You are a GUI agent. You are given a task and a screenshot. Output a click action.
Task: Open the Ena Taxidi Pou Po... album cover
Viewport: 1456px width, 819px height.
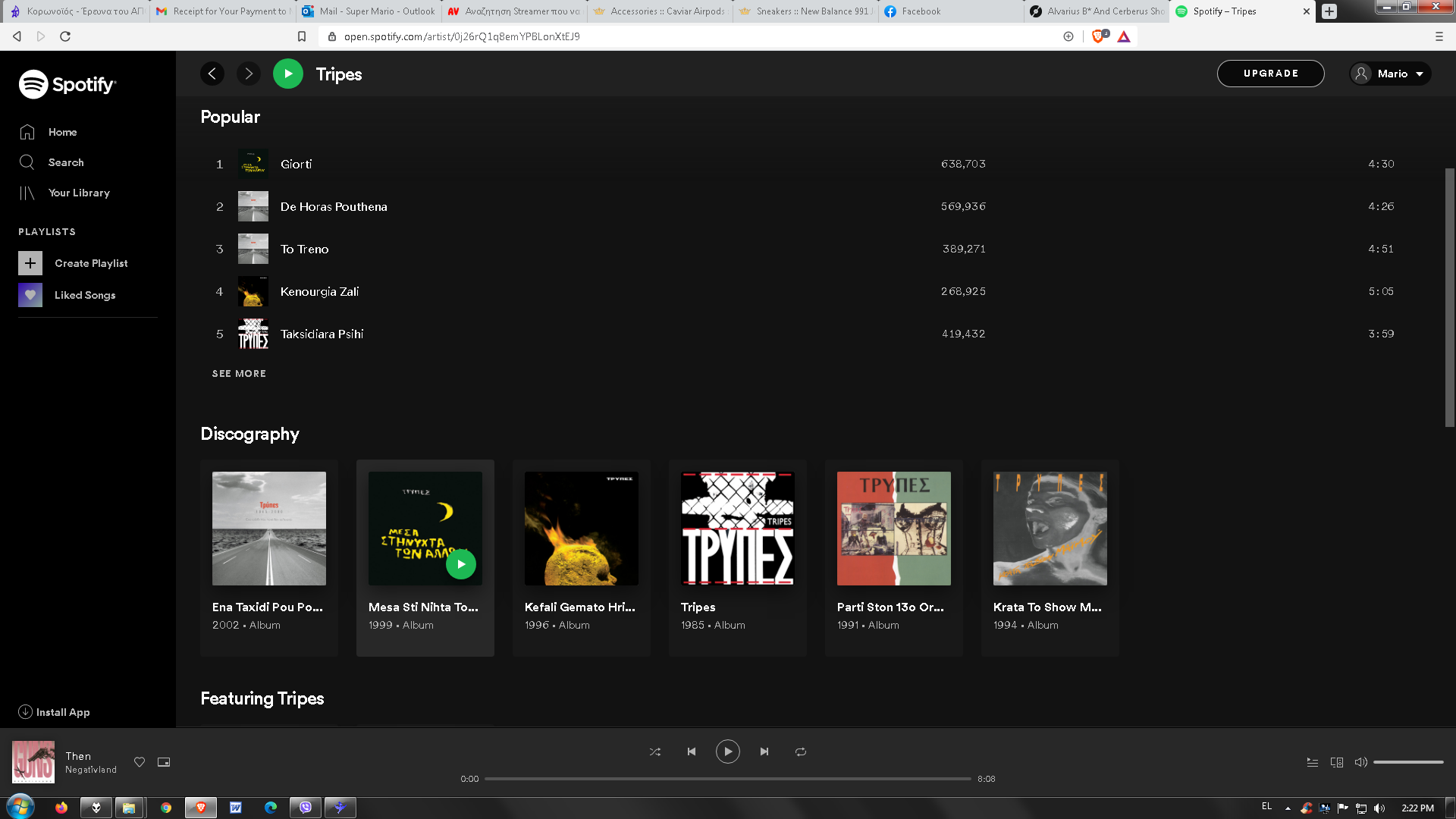coord(269,529)
